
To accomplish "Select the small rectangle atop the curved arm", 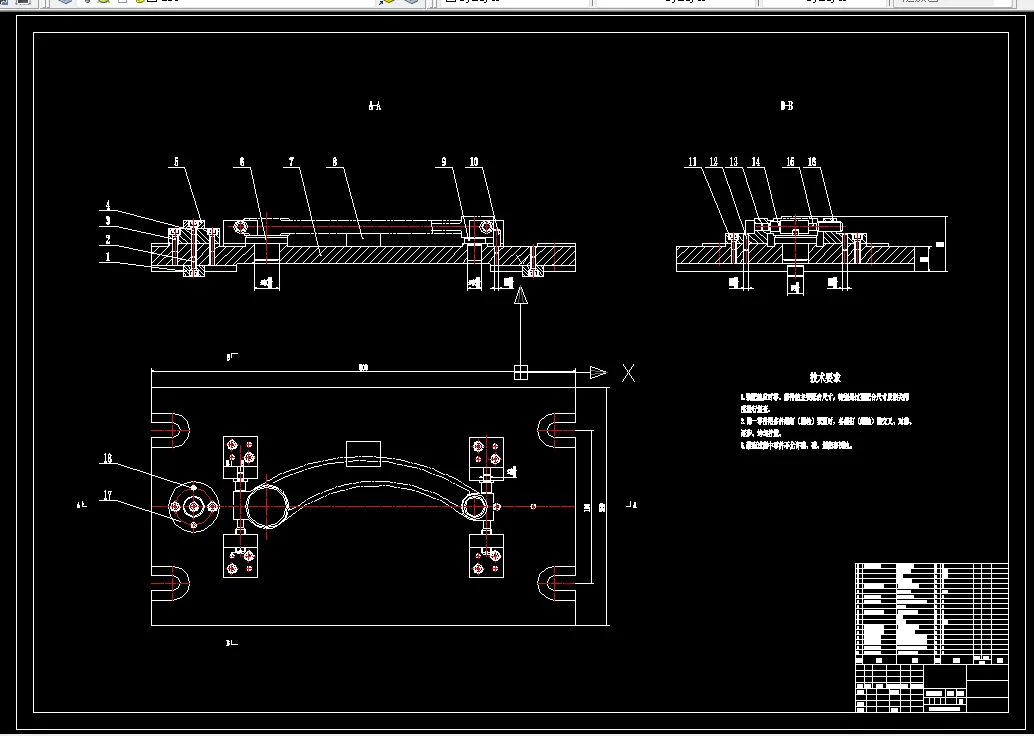I will point(363,454).
